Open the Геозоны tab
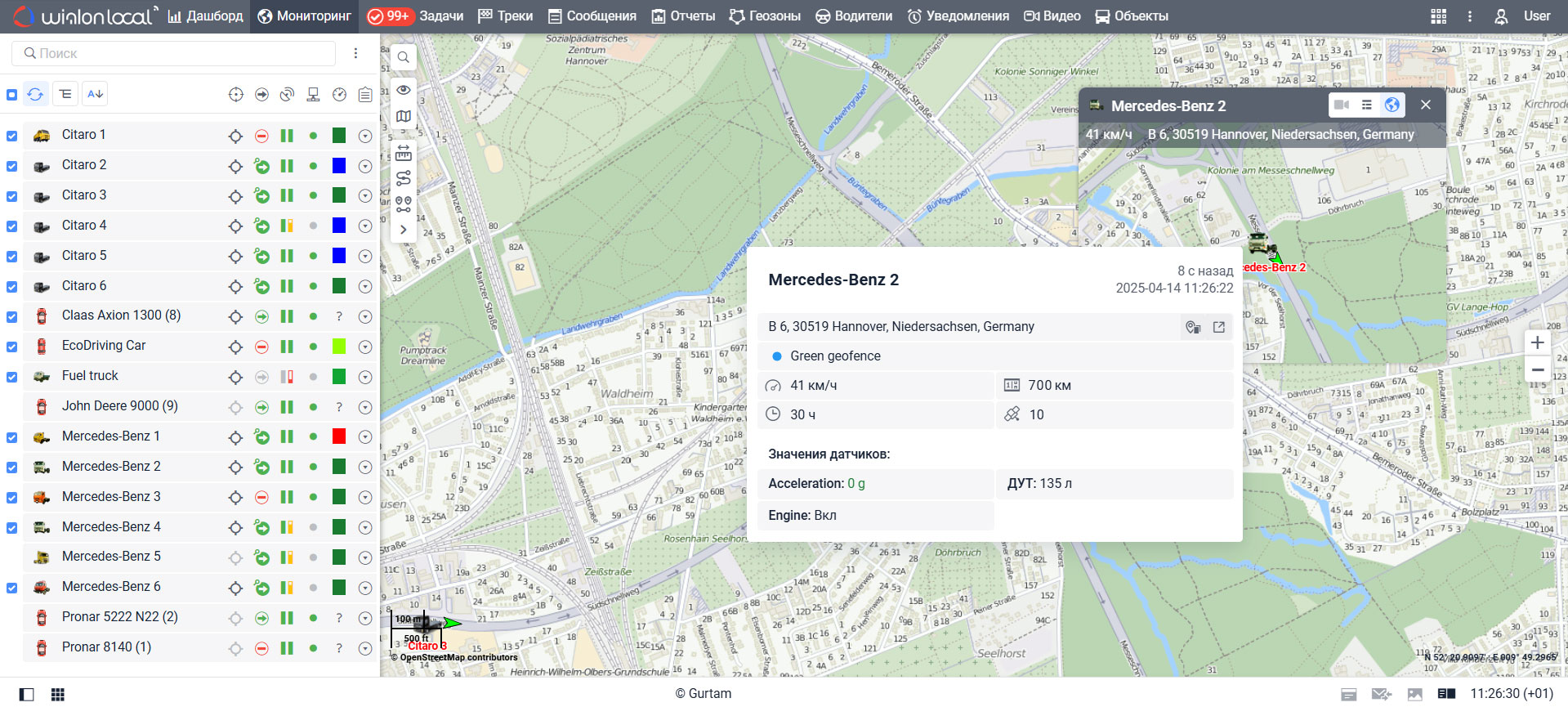Viewport: 1568px width, 707px height. (x=765, y=16)
